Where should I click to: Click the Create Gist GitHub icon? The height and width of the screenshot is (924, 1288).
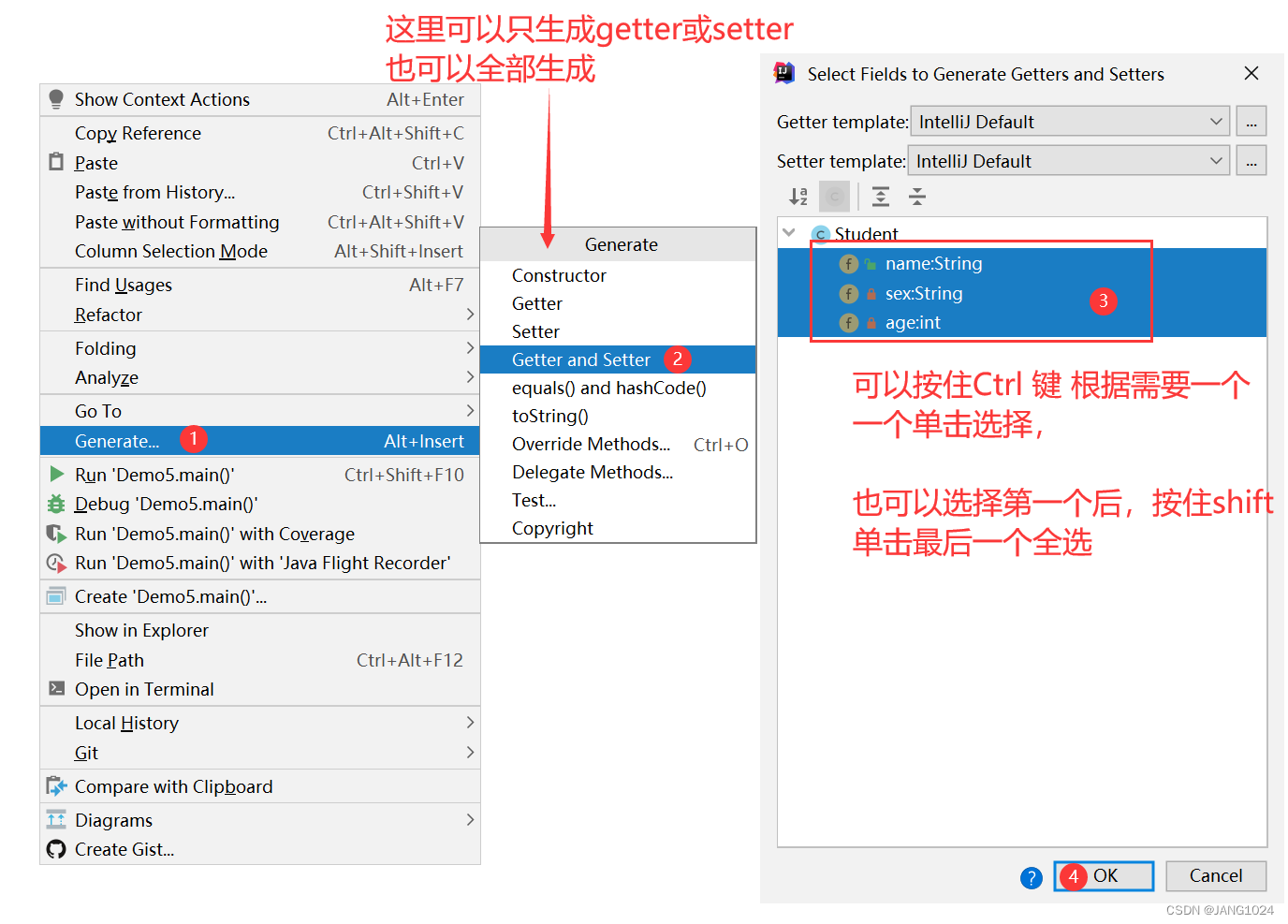[56, 849]
